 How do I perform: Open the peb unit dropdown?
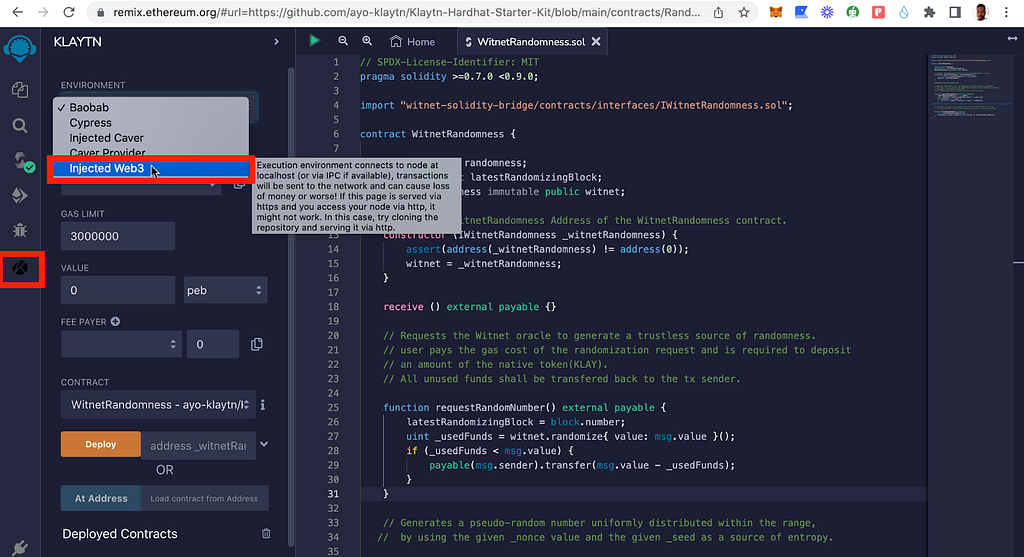[225, 290]
